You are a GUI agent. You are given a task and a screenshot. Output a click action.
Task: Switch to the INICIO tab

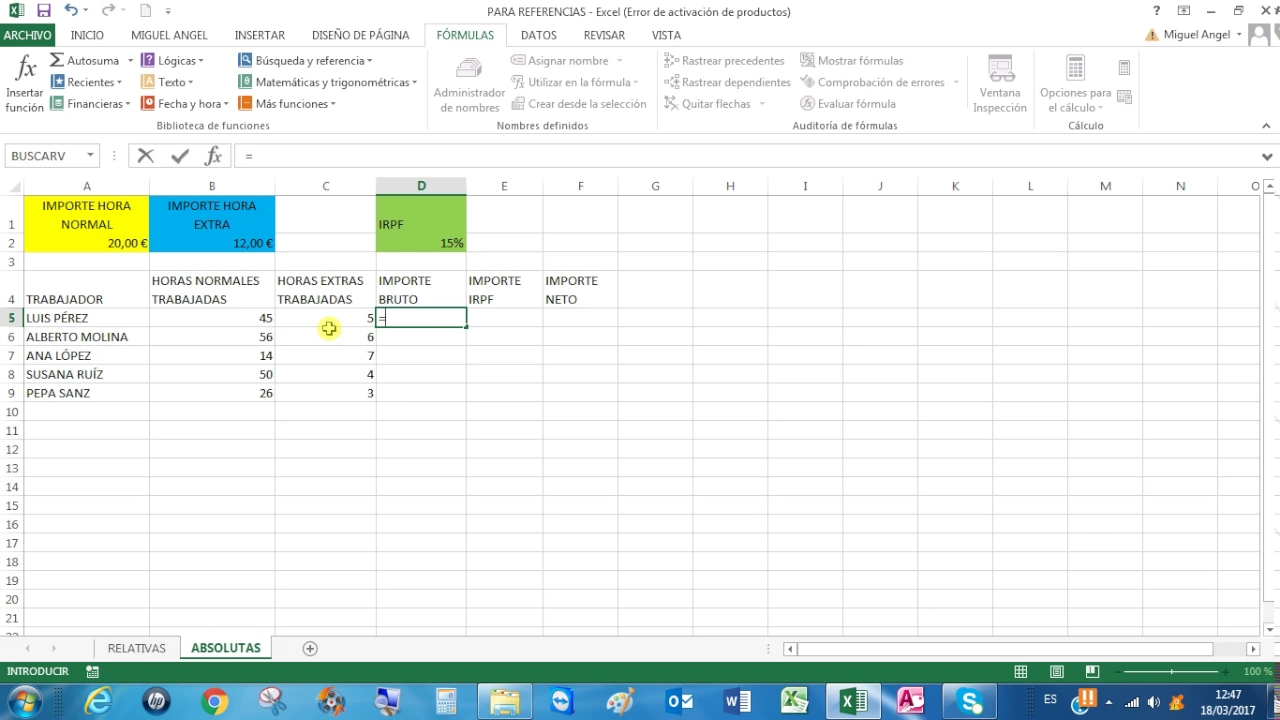point(87,35)
